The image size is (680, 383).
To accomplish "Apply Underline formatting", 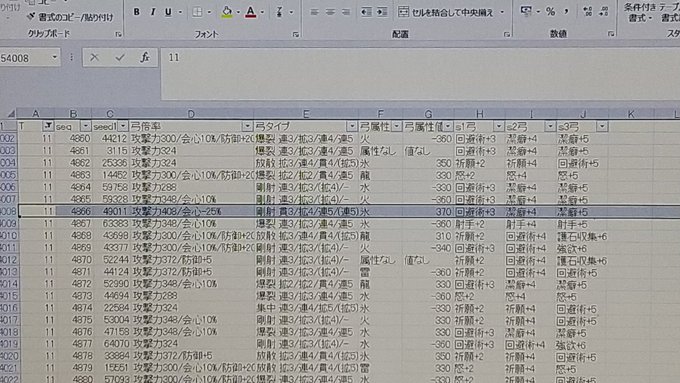I will [x=168, y=12].
